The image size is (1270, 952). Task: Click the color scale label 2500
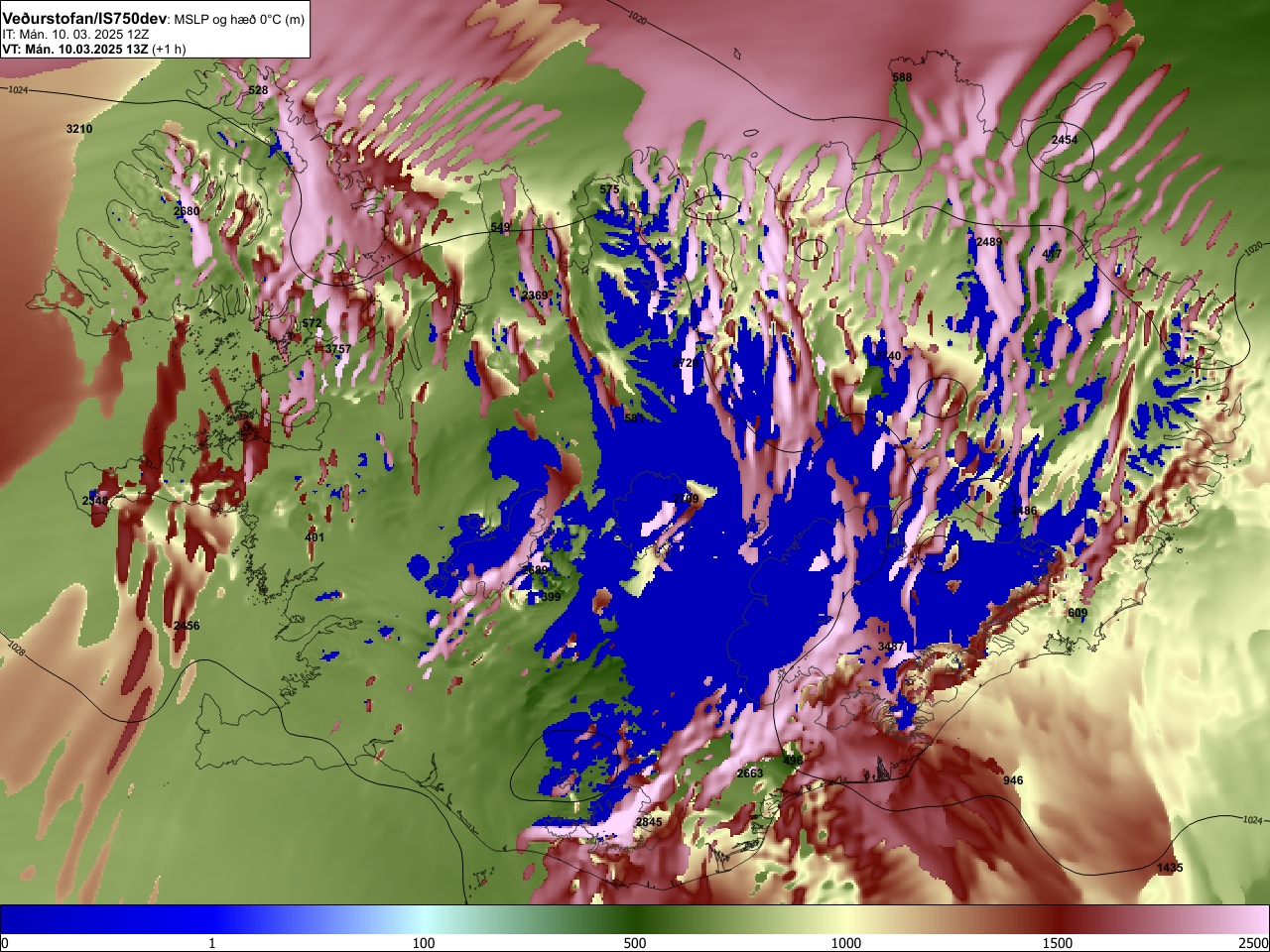[1253, 943]
